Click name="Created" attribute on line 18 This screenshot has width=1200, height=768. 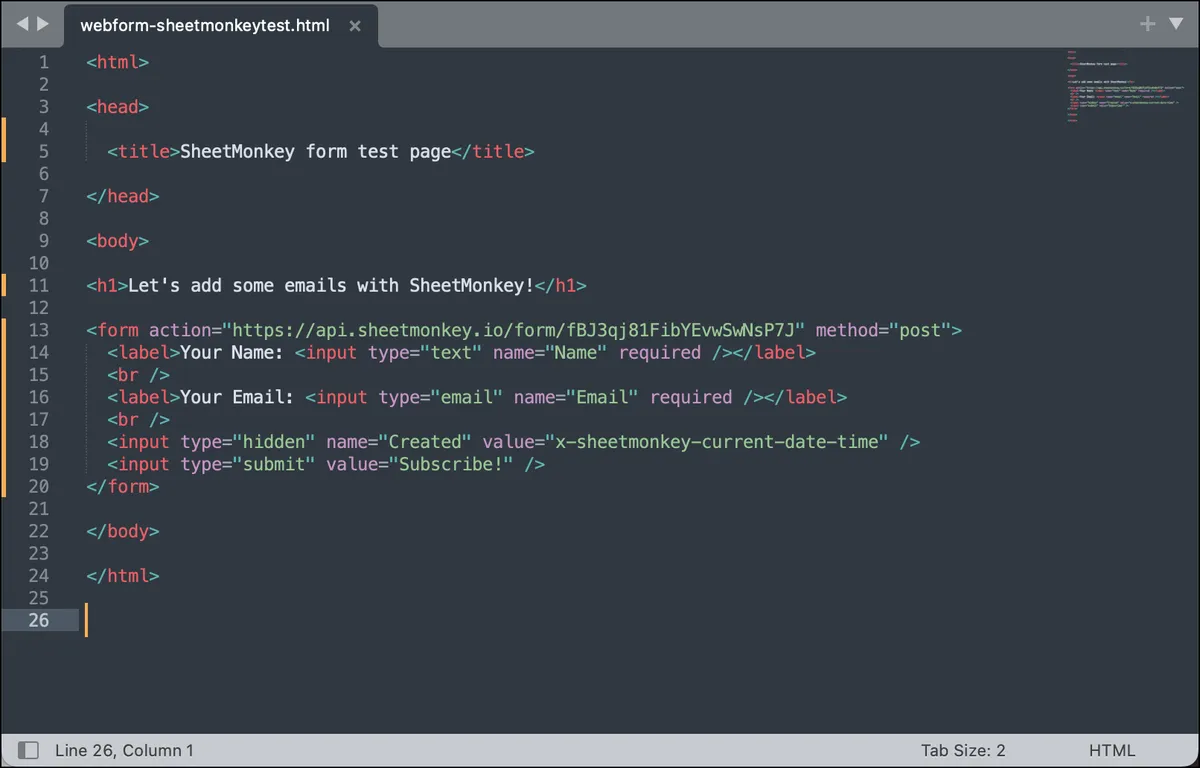[399, 442]
